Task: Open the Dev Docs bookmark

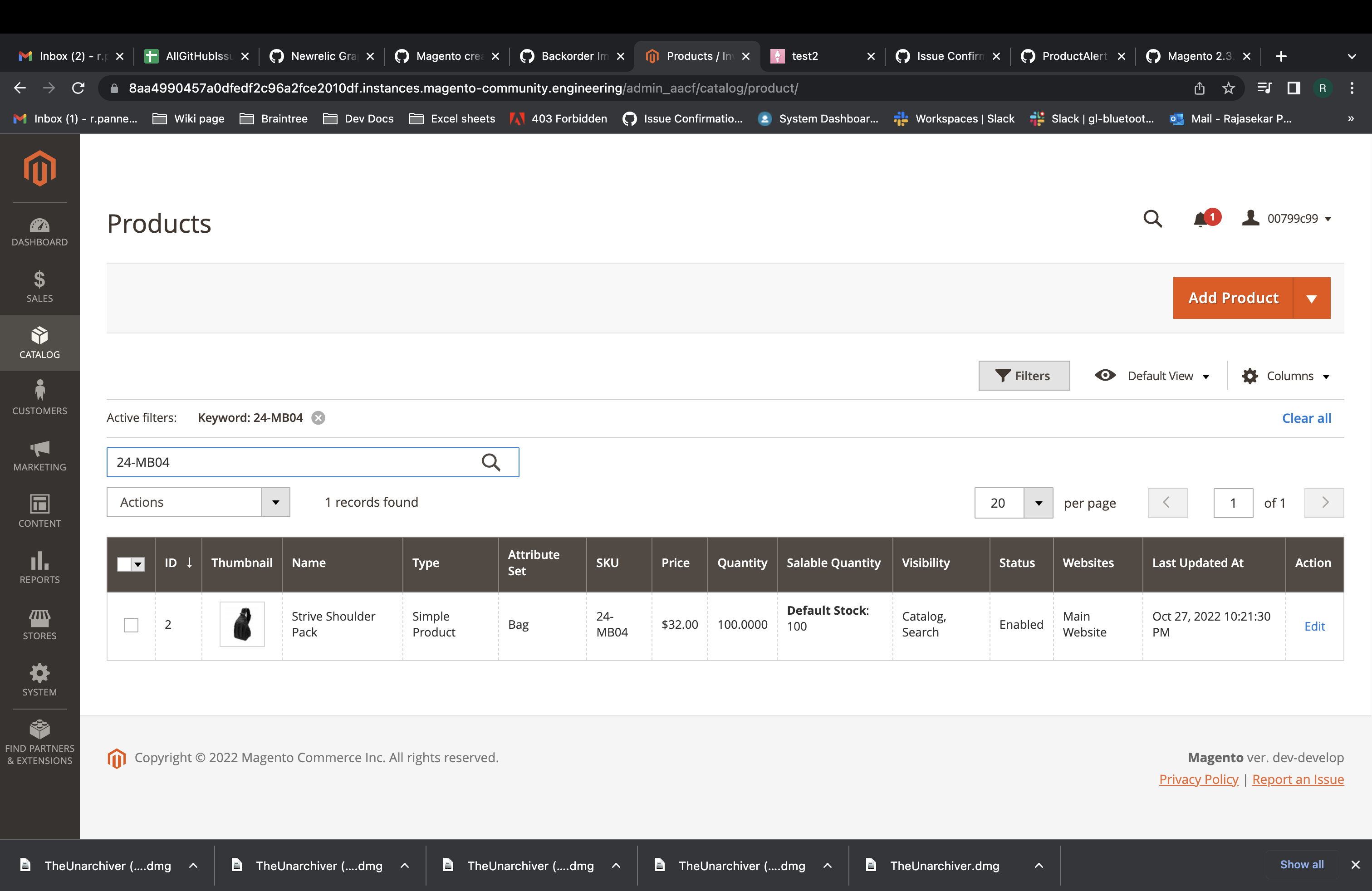Action: [358, 119]
